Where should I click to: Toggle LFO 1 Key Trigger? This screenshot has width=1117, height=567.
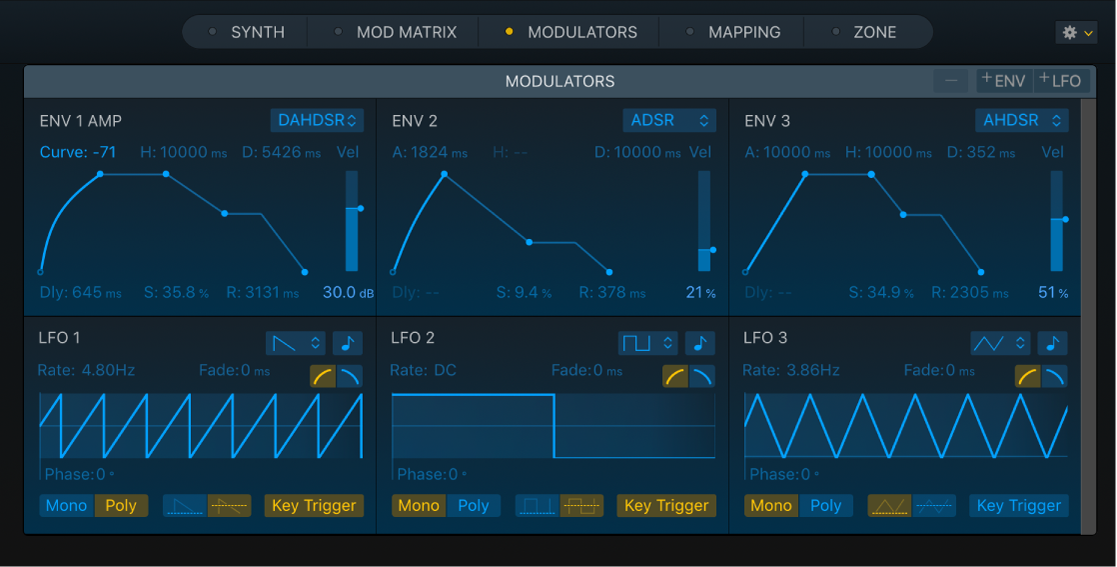pyautogui.click(x=314, y=506)
